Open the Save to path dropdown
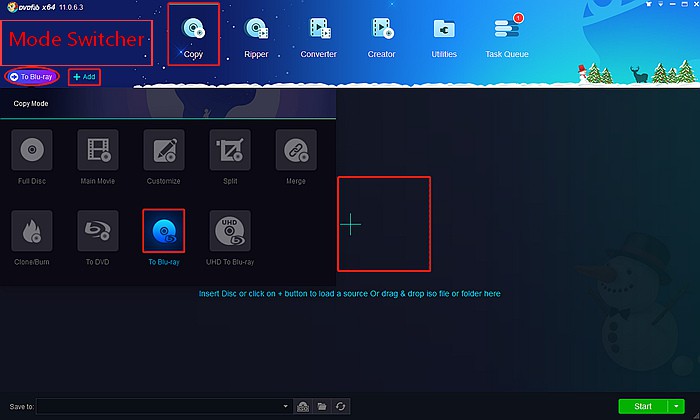This screenshot has height=420, width=700. [x=285, y=406]
